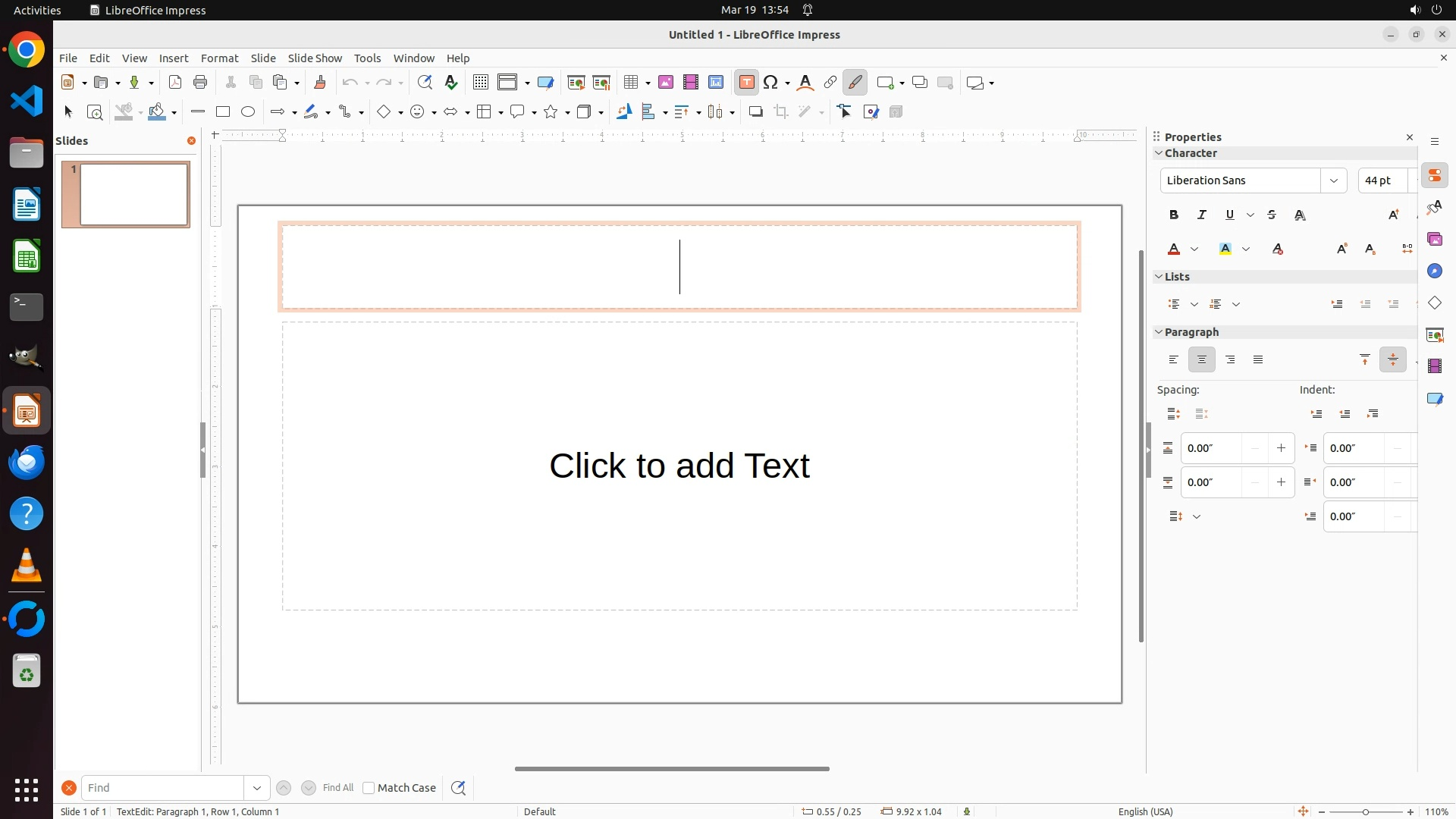This screenshot has height=819, width=1456.
Task: Open the sidebar Gallery deck
Action: tap(1434, 240)
